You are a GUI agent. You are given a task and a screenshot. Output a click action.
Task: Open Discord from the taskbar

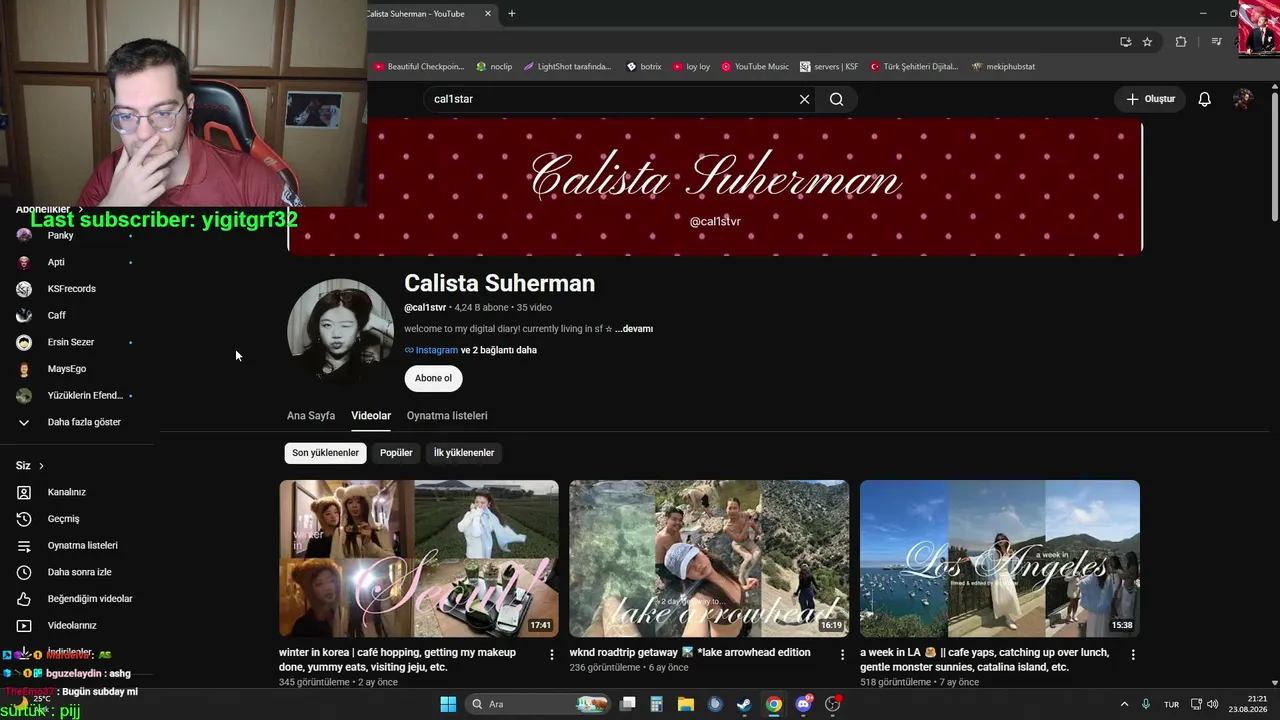[803, 704]
